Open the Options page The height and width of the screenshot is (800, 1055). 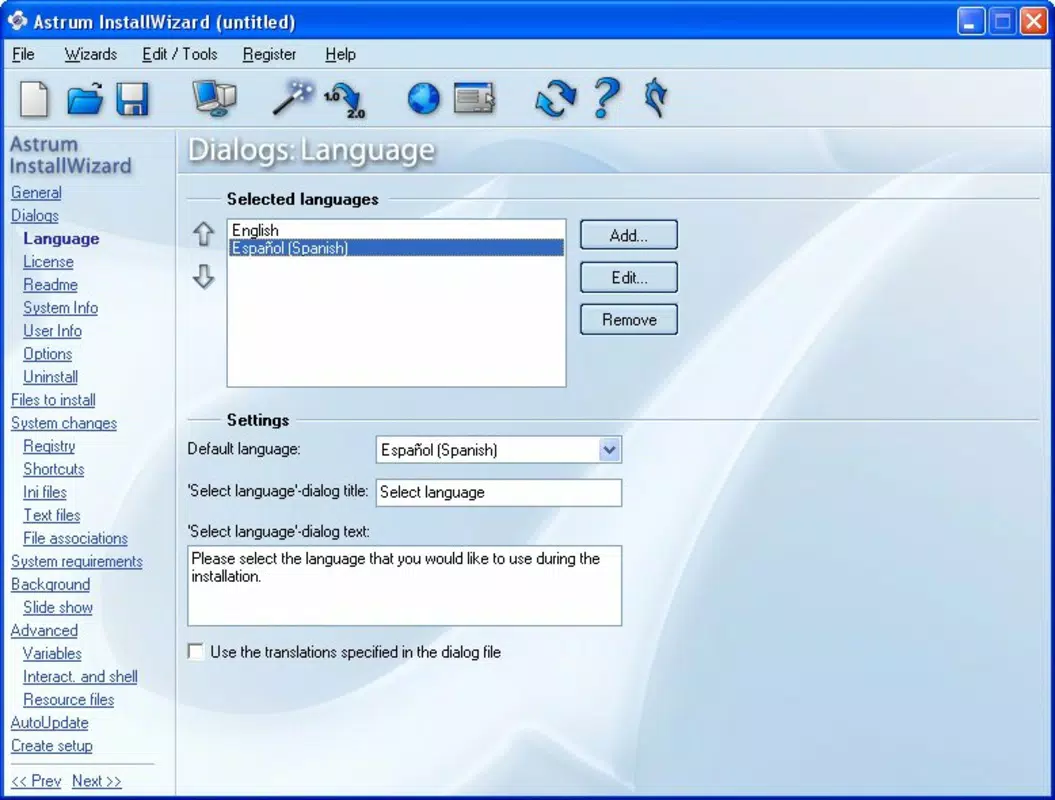pos(48,354)
